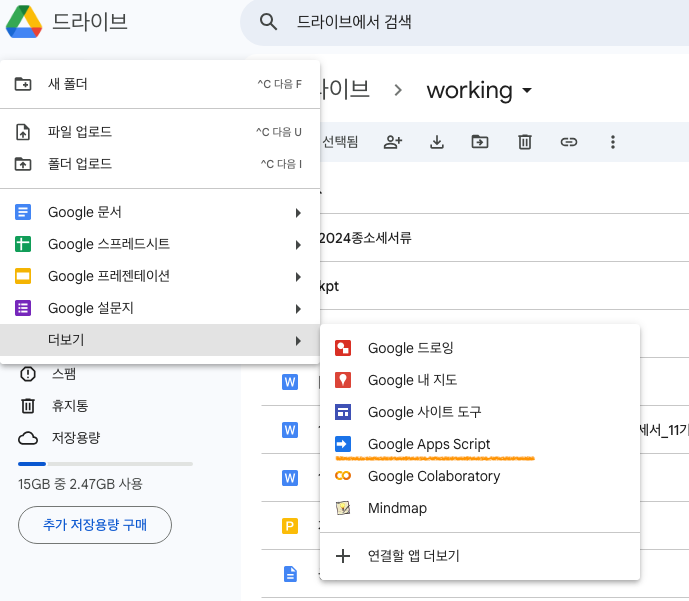Select New folder menu entry
689x601 pixels.
click(160, 83)
